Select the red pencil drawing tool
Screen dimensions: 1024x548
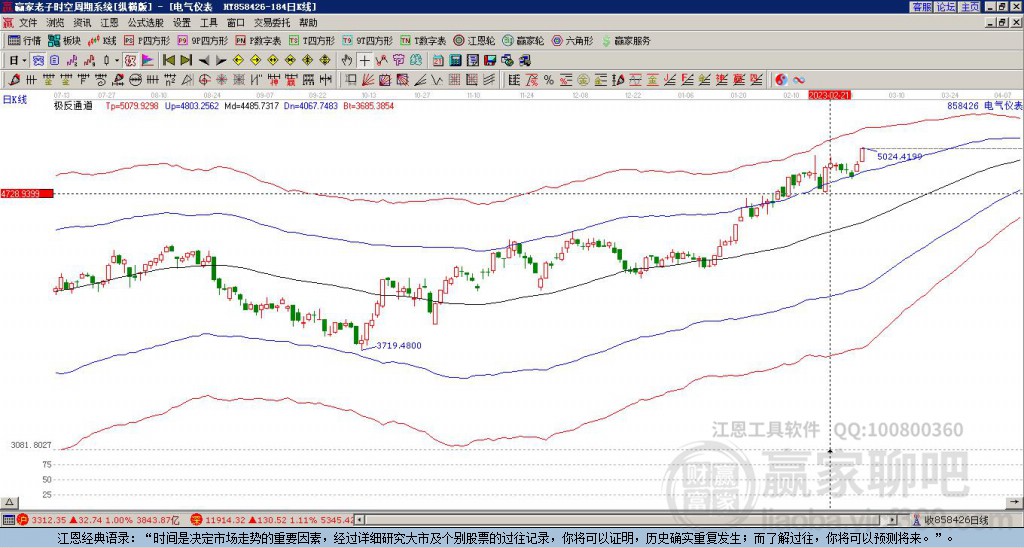[14, 80]
